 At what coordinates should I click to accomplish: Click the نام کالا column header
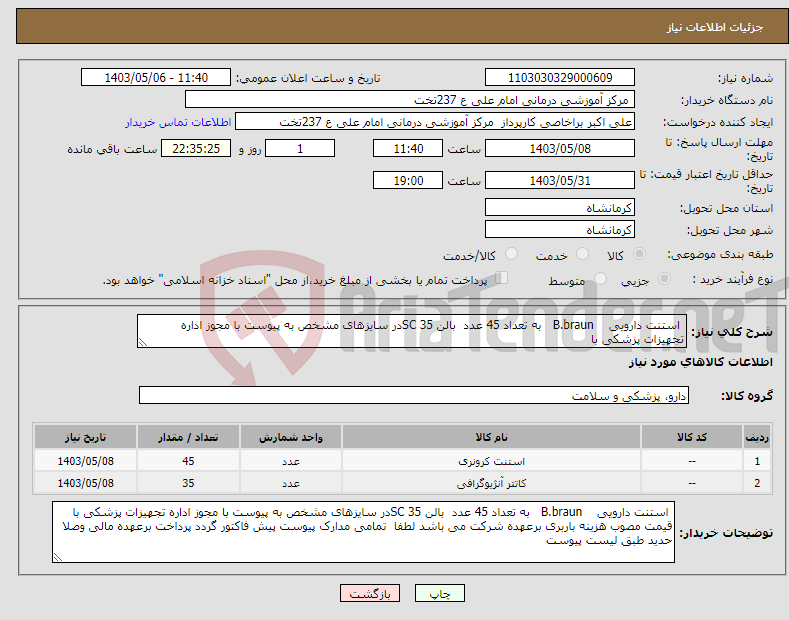point(492,437)
